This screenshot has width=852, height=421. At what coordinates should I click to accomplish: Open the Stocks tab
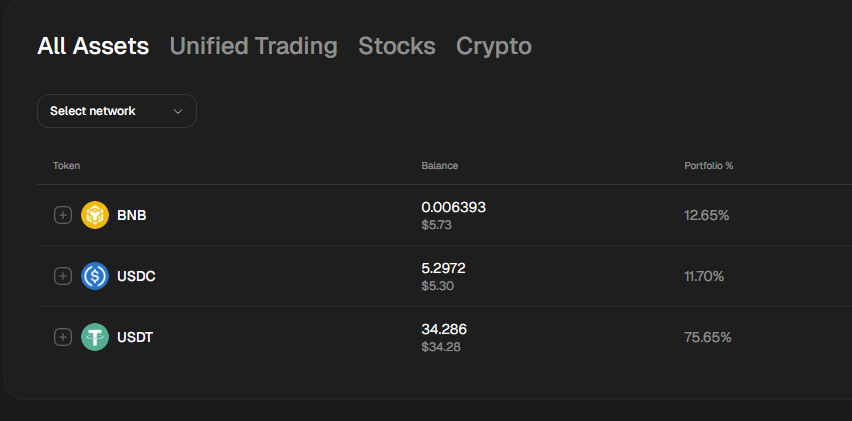(x=397, y=46)
